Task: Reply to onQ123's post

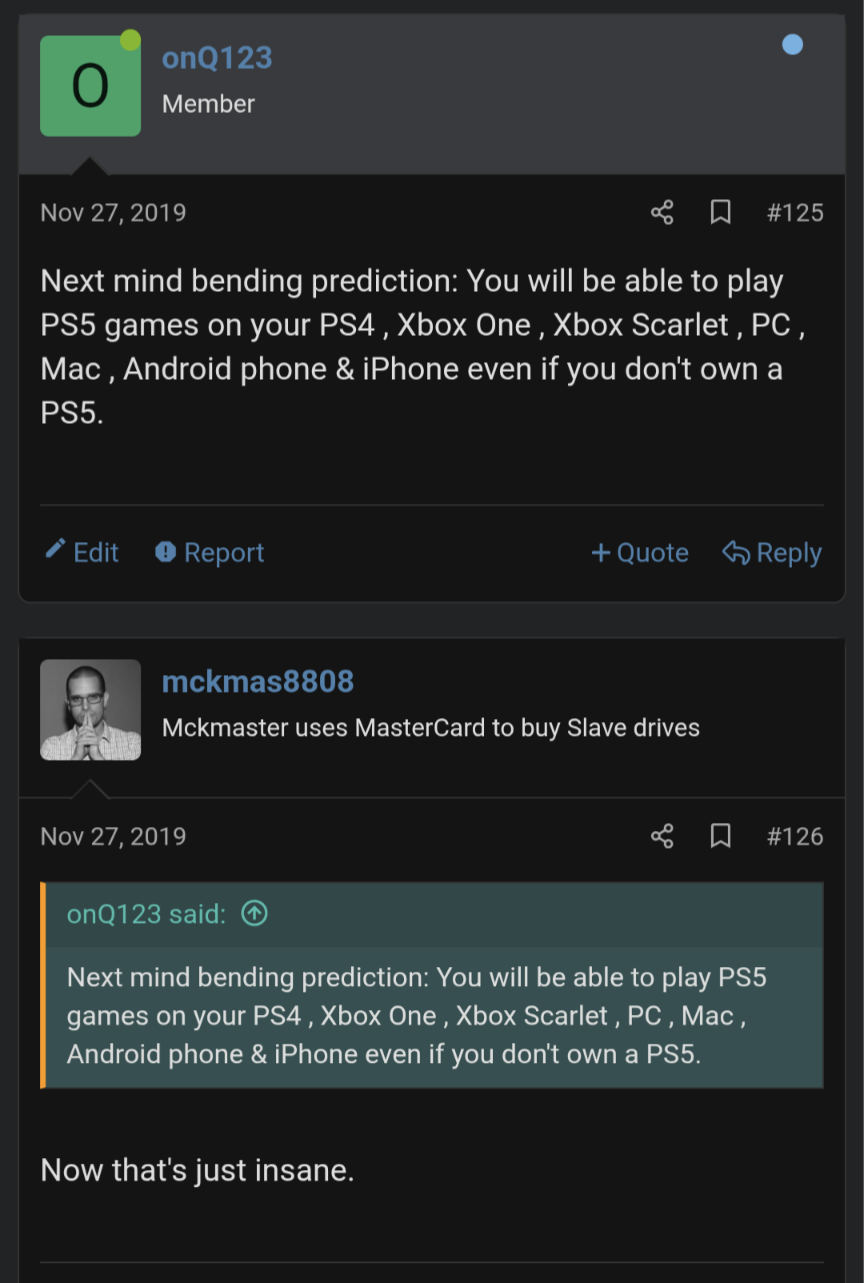Action: click(x=772, y=552)
